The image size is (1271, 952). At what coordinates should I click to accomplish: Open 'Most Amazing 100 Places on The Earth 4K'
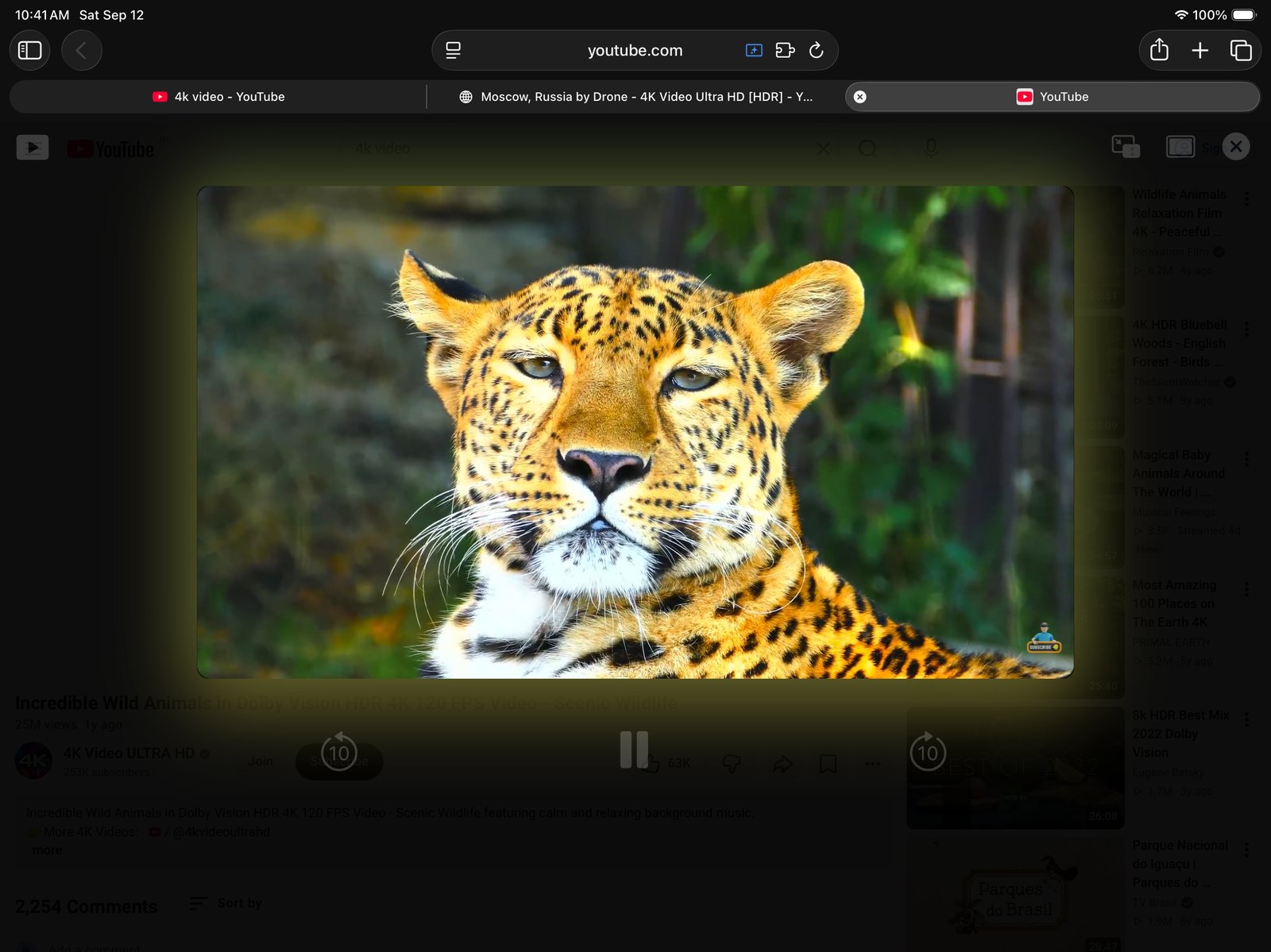(x=1174, y=603)
